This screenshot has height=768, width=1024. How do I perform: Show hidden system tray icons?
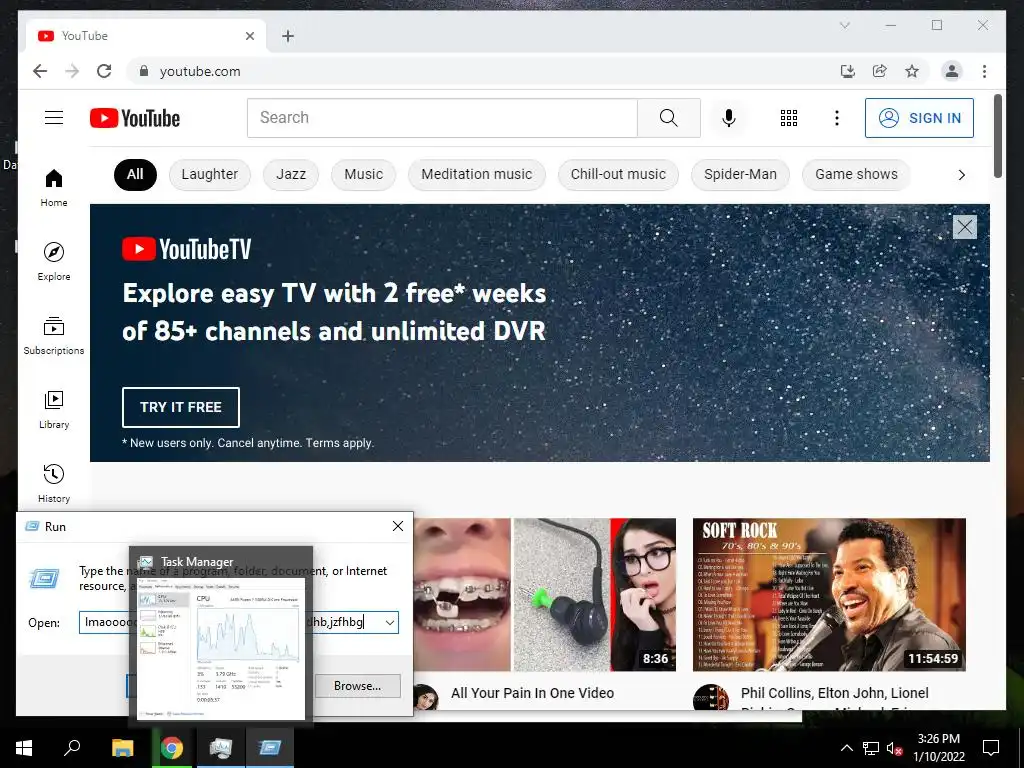click(x=846, y=748)
